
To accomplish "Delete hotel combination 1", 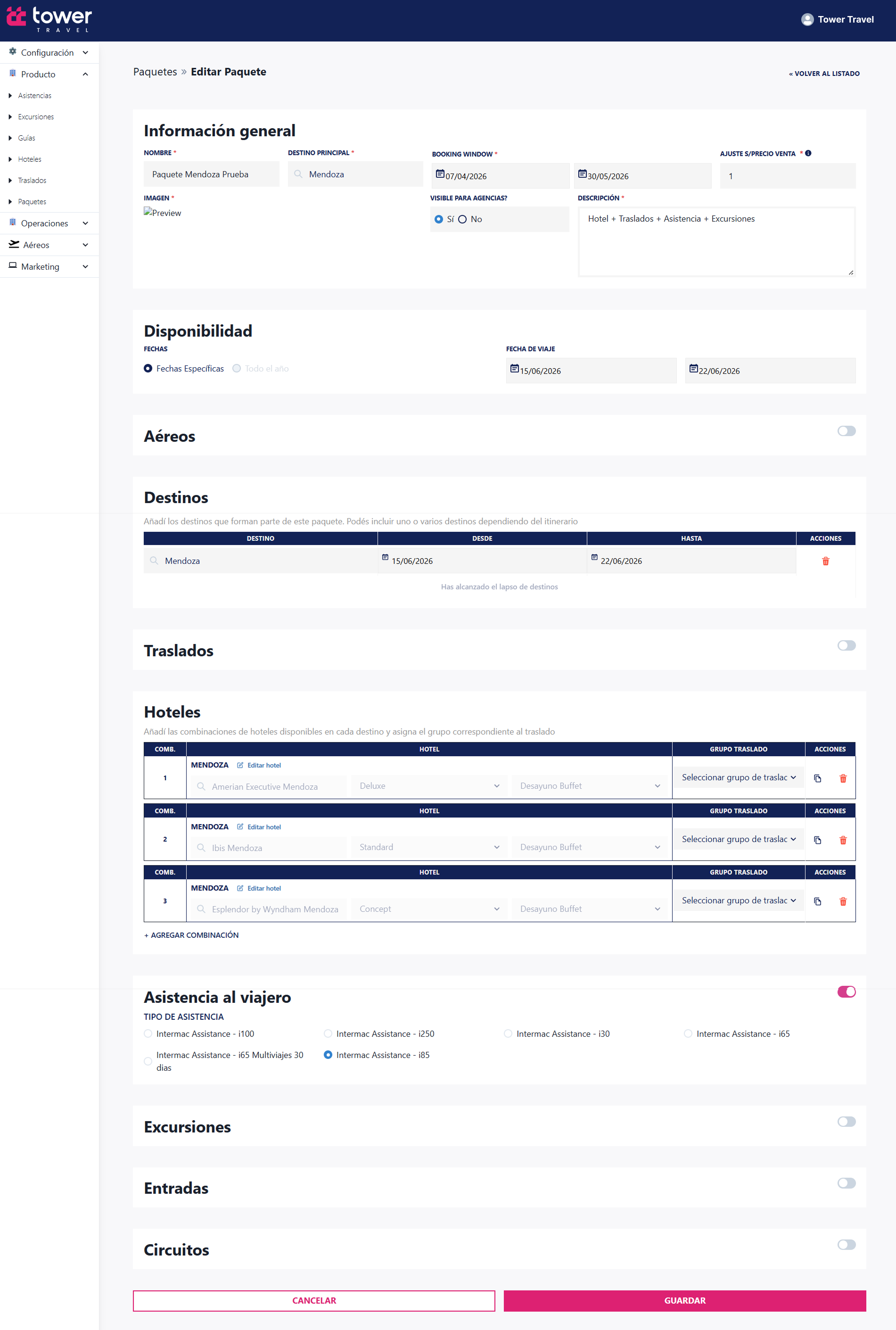I will [x=843, y=778].
